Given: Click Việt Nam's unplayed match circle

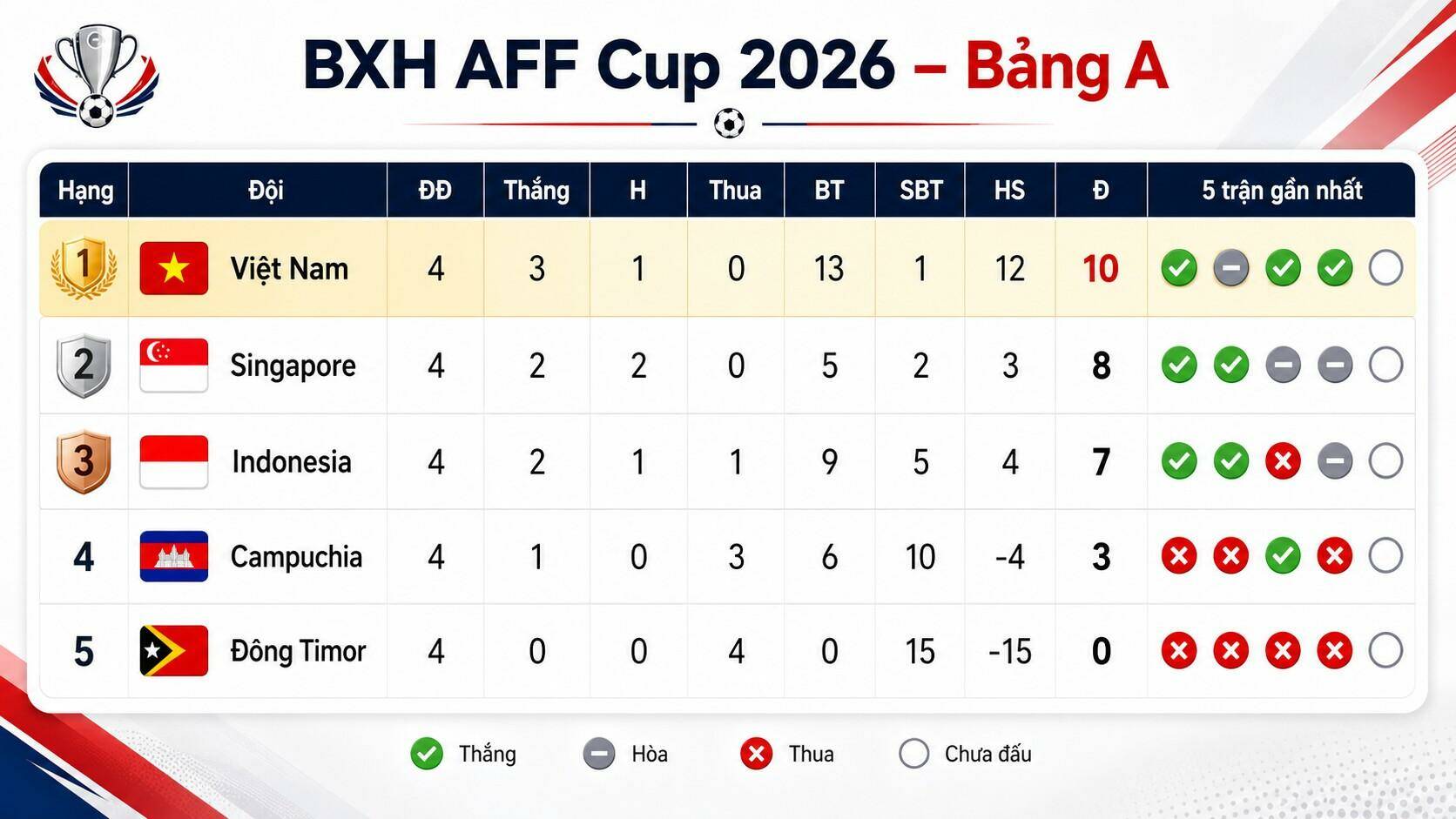Looking at the screenshot, I should coord(1385,268).
